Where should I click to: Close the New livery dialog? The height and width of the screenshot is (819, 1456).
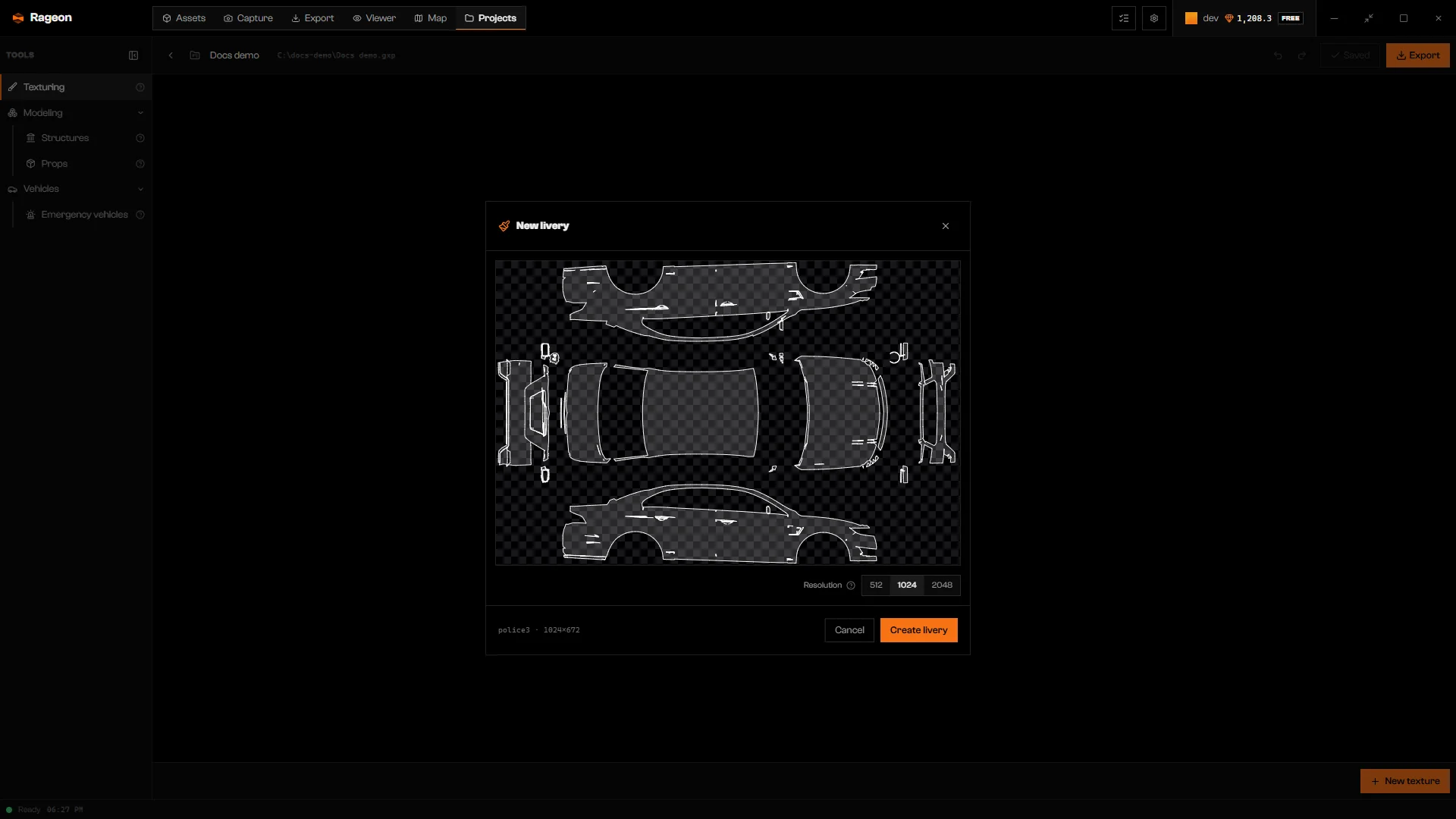[946, 226]
